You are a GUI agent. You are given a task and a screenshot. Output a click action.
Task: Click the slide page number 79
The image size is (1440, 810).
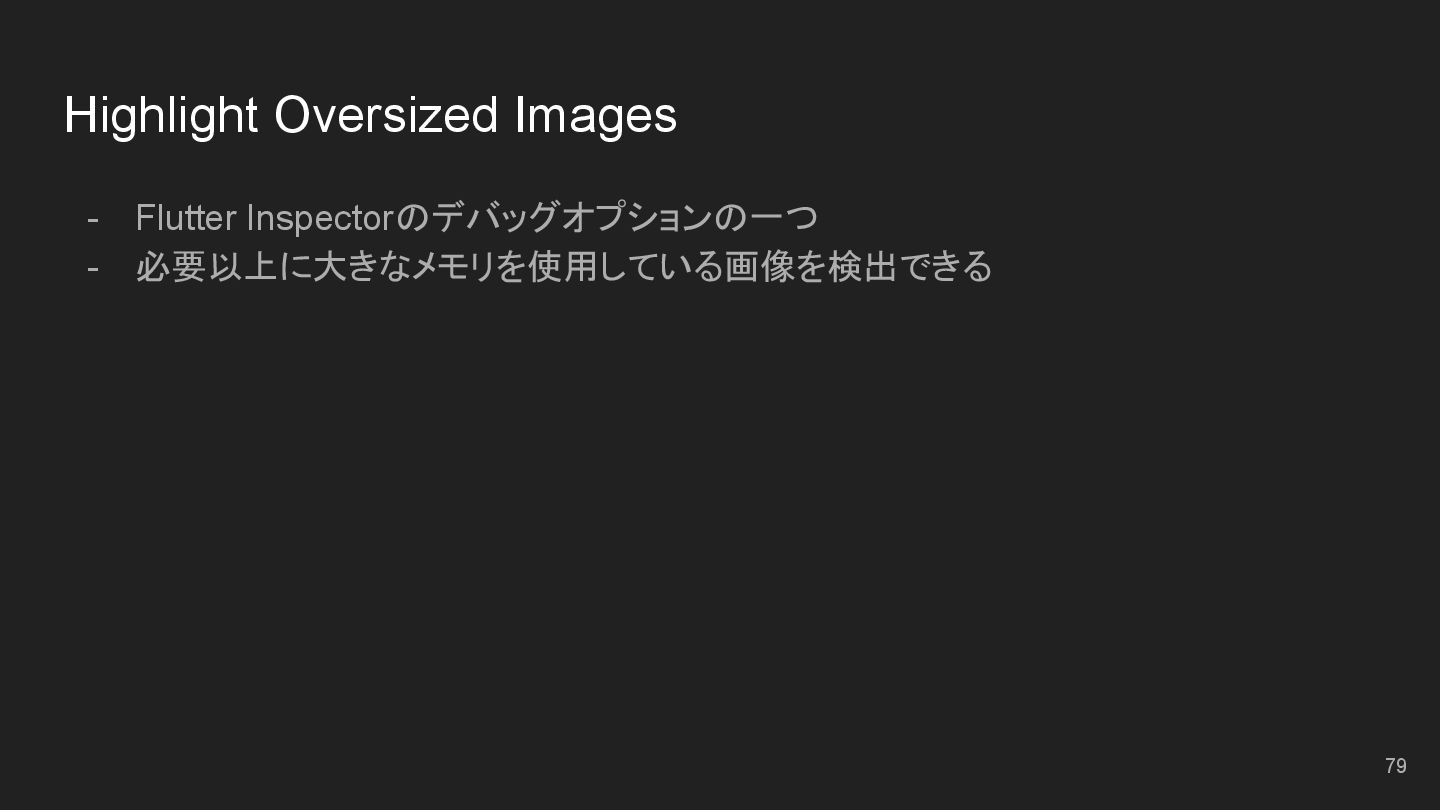[x=1396, y=766]
